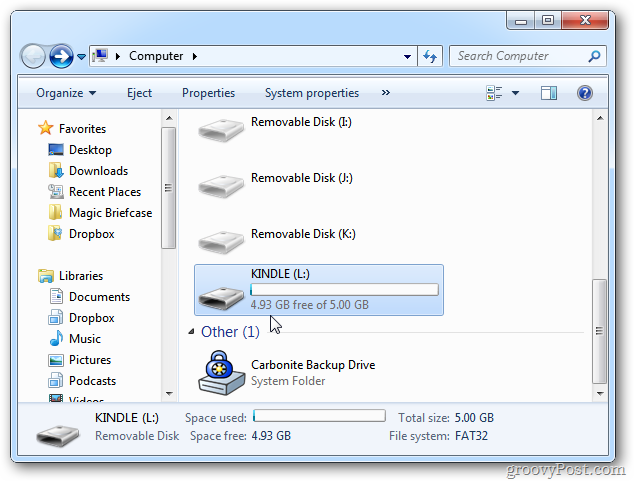Open the Organize menu
The width and height of the screenshot is (634, 481).
(x=66, y=93)
